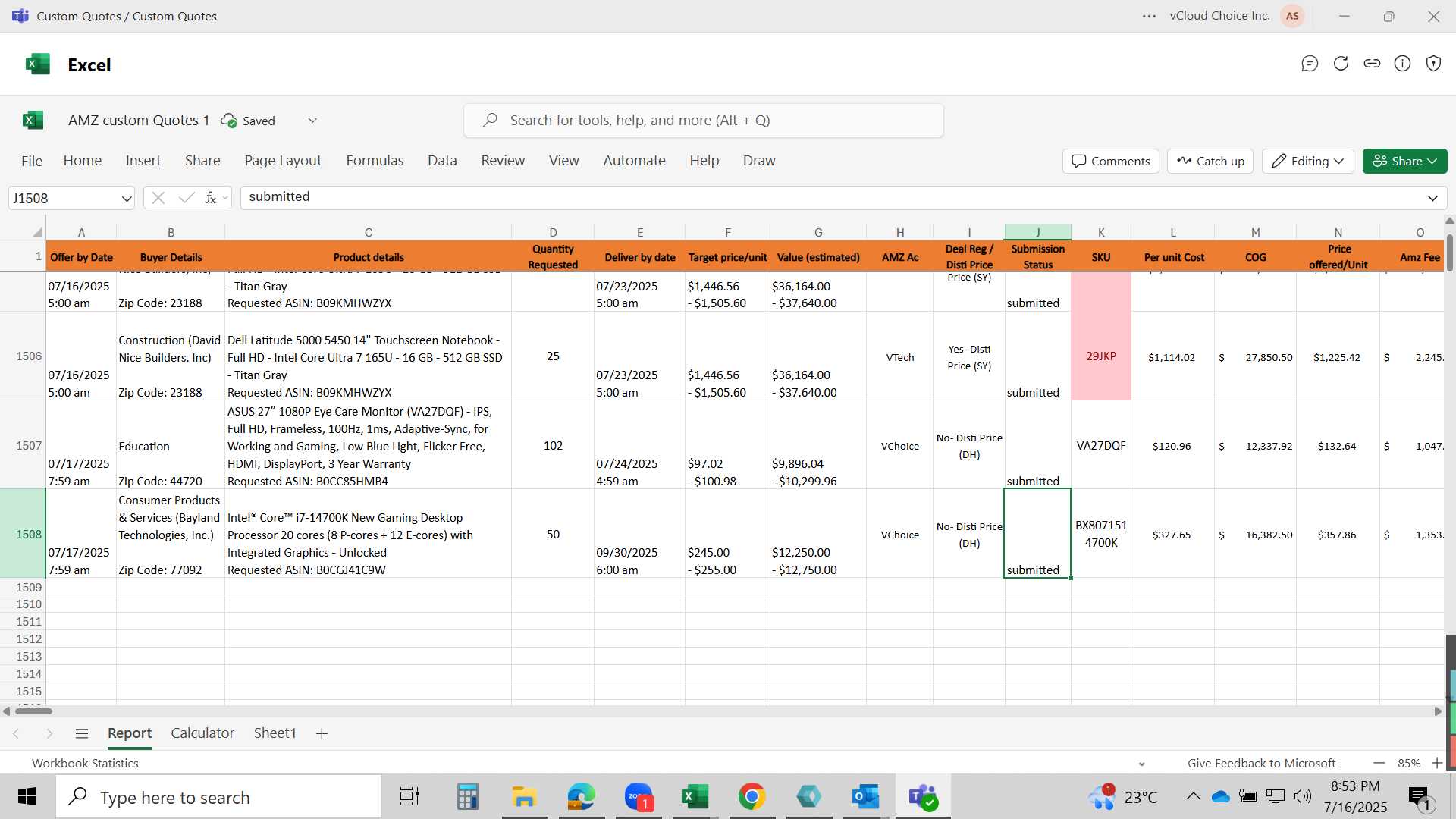
Task: Zoom out with the minus icon
Action: click(1379, 763)
